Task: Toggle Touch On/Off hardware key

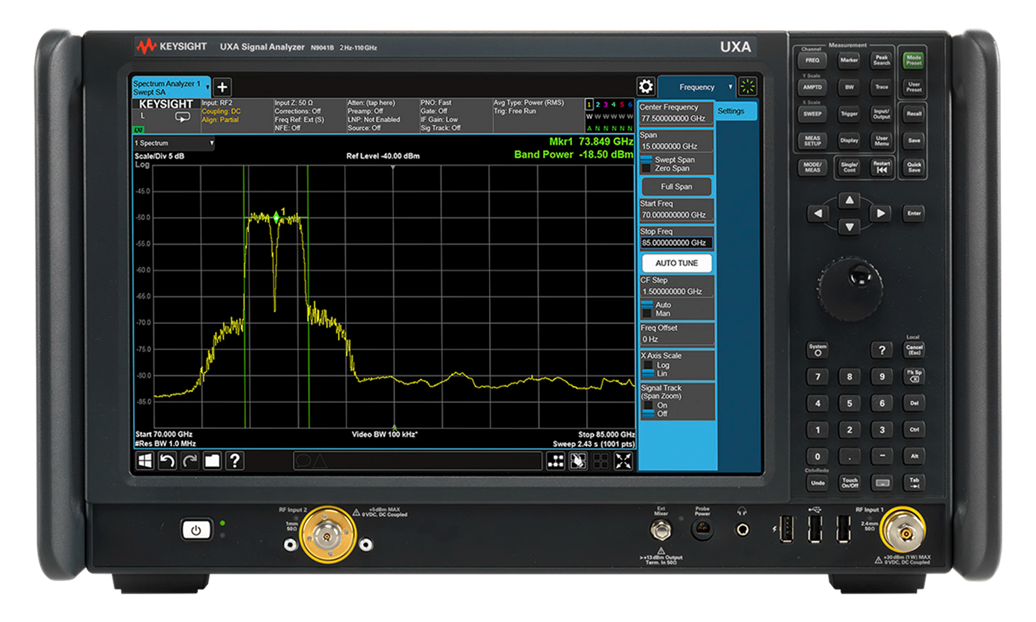Action: click(x=850, y=483)
